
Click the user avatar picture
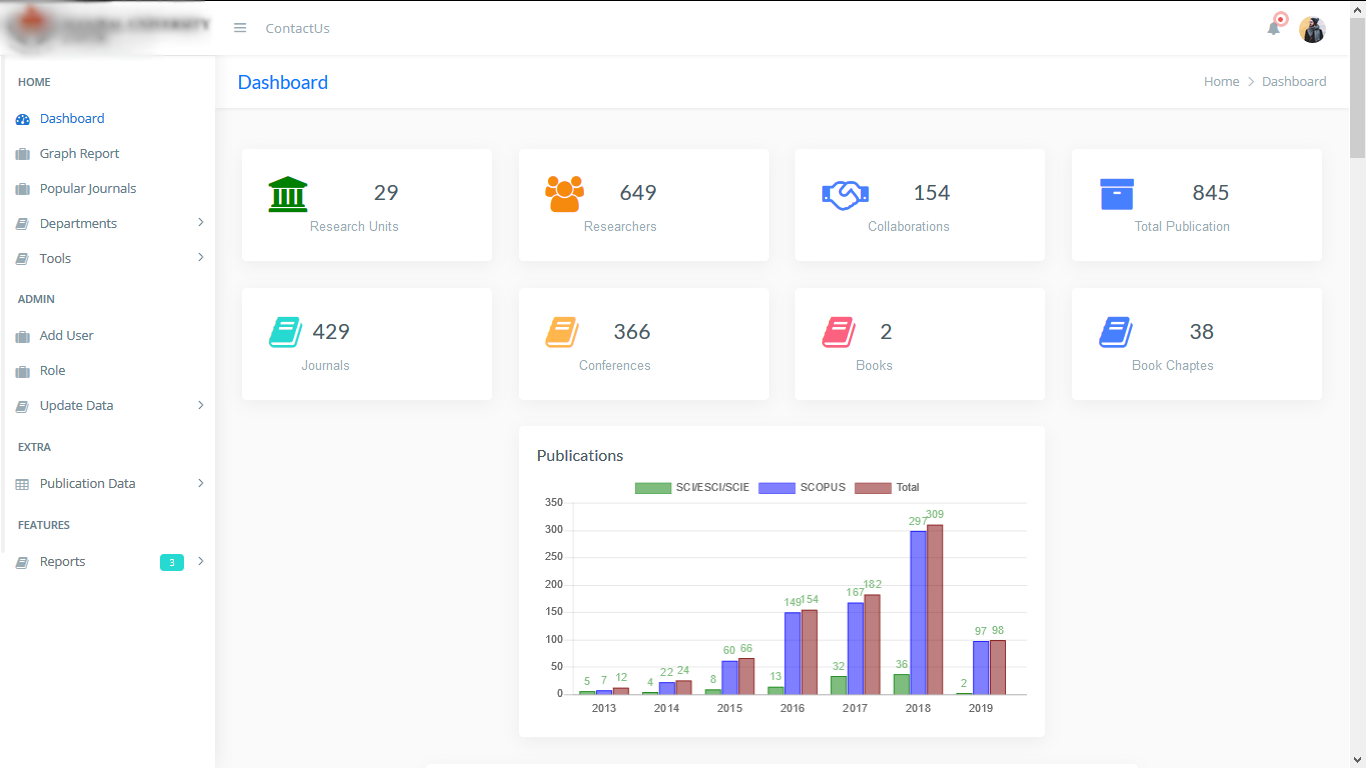pyautogui.click(x=1312, y=30)
